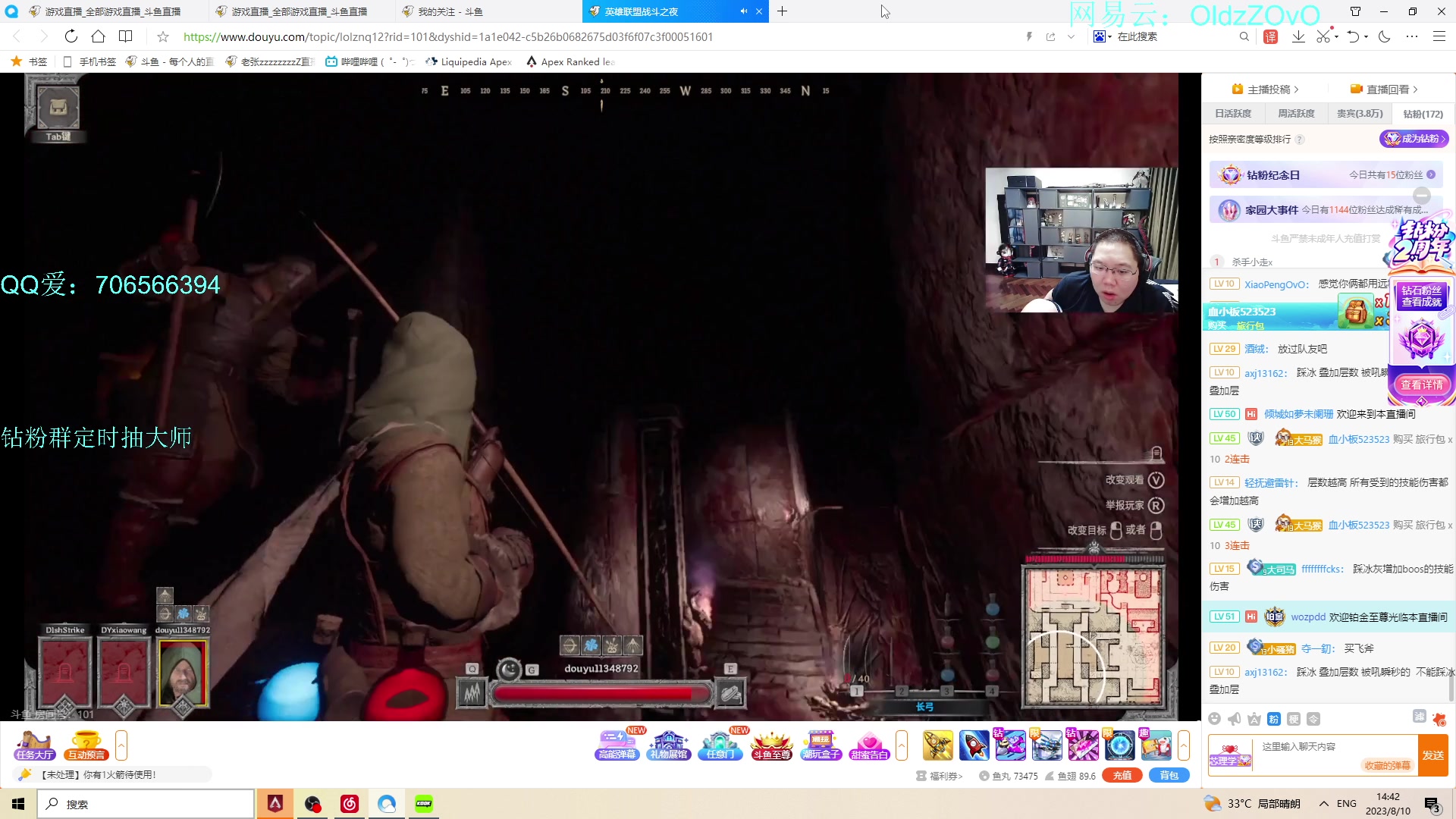Open the 手机书签 bookmark
This screenshot has width=1456, height=819.
89,61
